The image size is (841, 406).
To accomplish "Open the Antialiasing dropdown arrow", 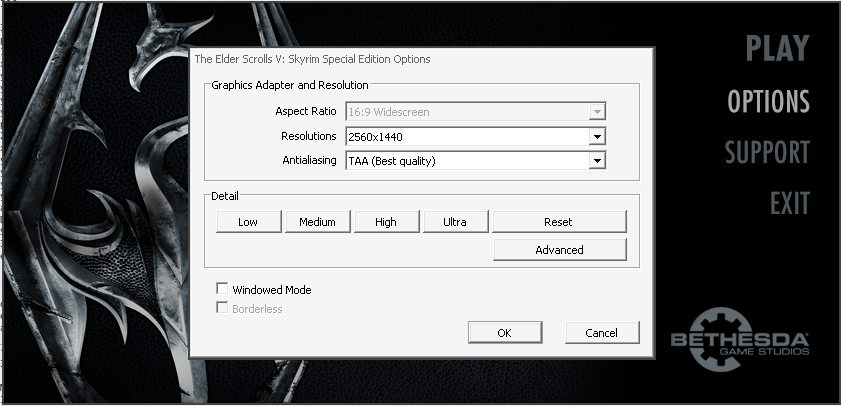I will tap(597, 160).
